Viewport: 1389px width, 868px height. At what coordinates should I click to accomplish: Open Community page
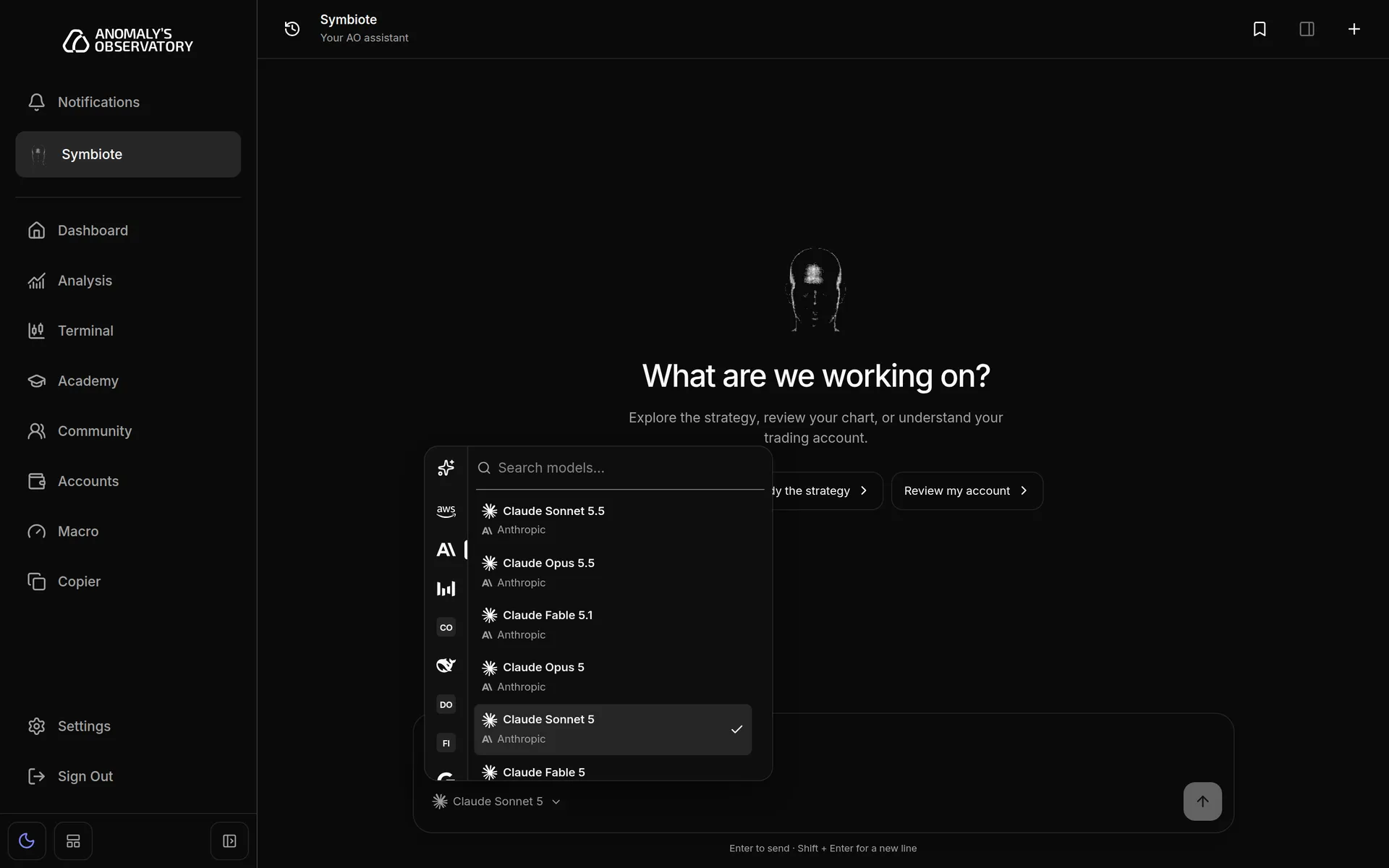(128, 431)
